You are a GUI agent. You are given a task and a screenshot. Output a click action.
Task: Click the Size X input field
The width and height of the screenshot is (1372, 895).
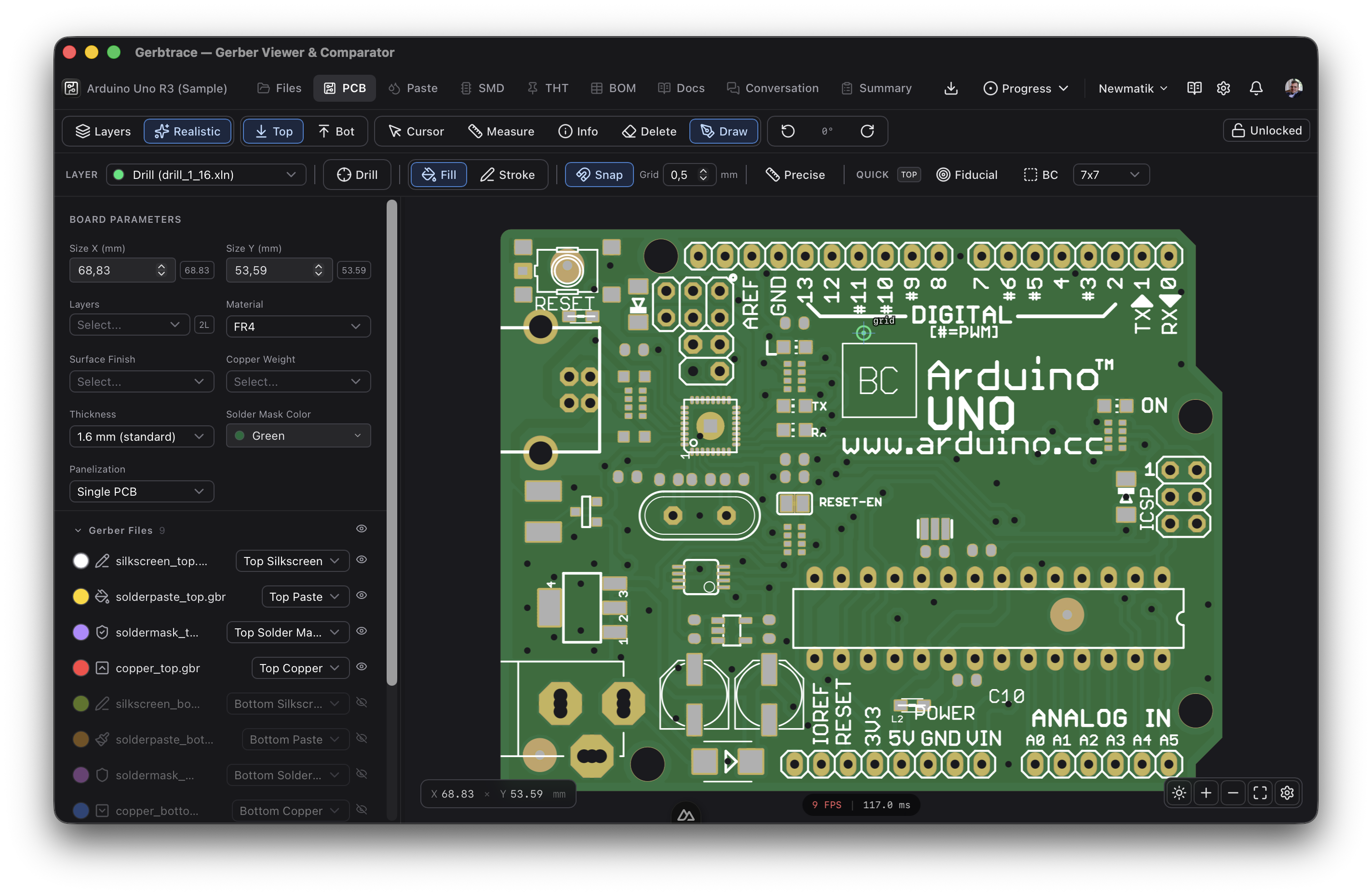tap(122, 270)
